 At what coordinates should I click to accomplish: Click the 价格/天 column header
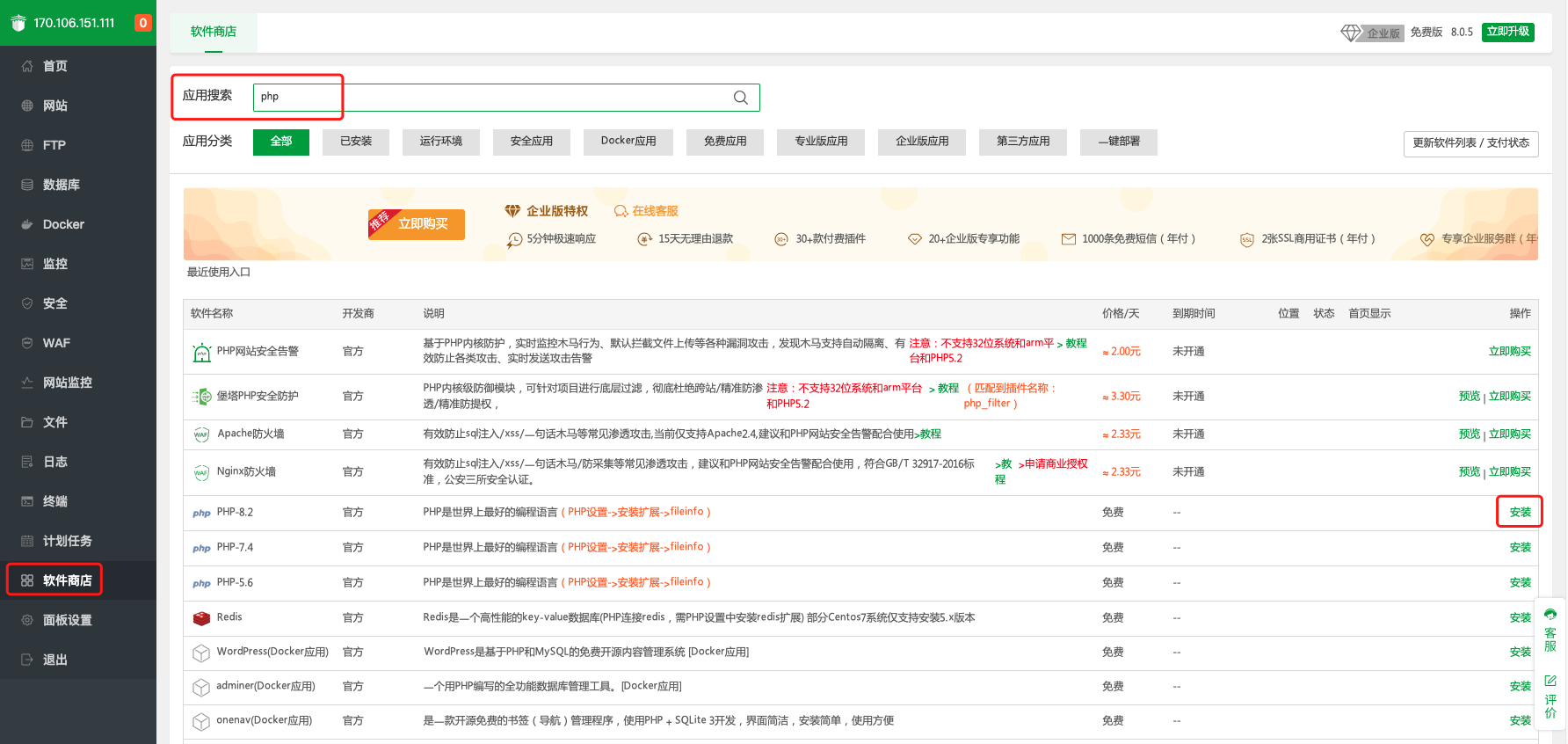[1121, 314]
